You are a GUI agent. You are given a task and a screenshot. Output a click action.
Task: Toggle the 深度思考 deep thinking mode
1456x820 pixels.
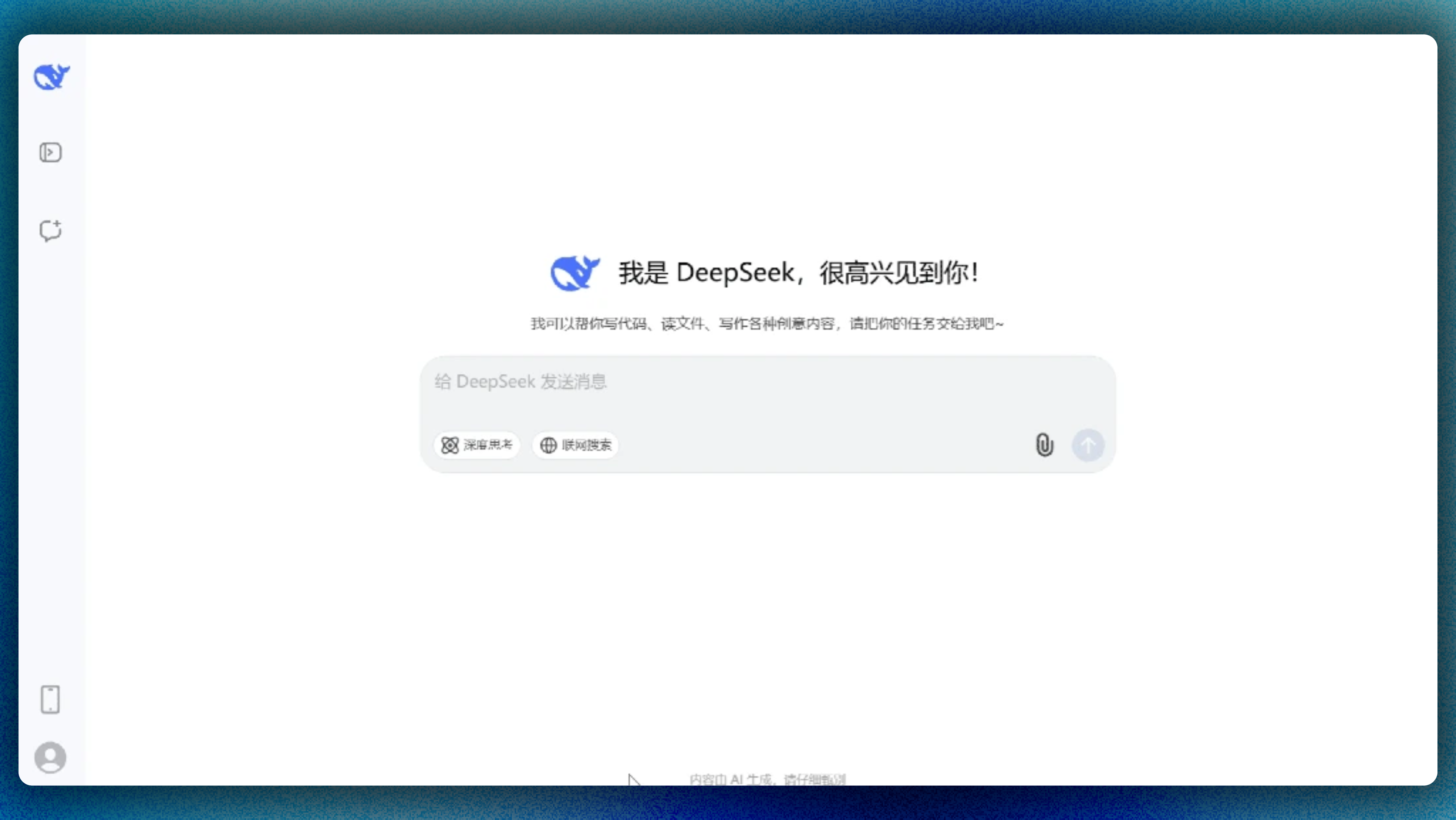(x=477, y=445)
